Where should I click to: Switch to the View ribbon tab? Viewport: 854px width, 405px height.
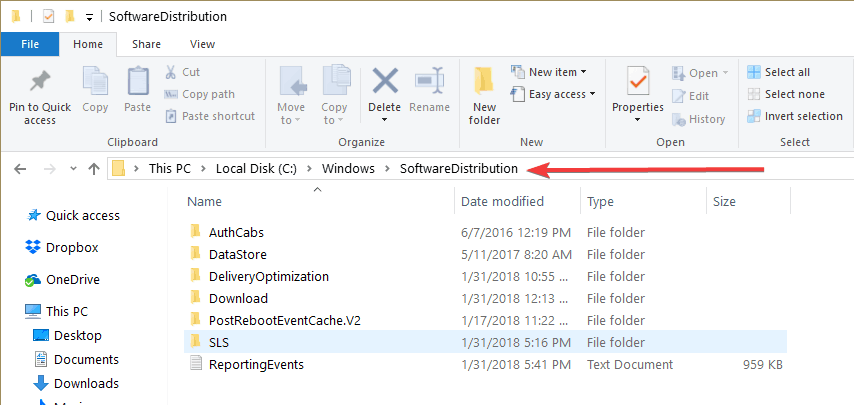point(202,44)
